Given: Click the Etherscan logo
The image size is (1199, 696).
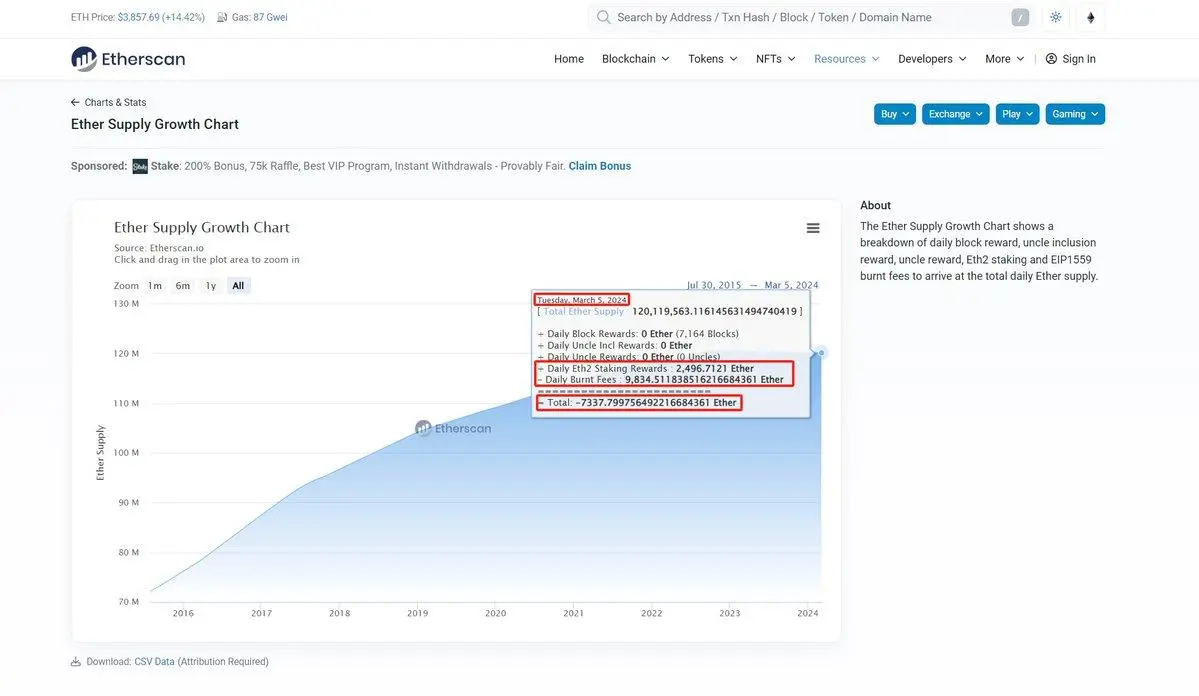Looking at the screenshot, I should pos(128,59).
